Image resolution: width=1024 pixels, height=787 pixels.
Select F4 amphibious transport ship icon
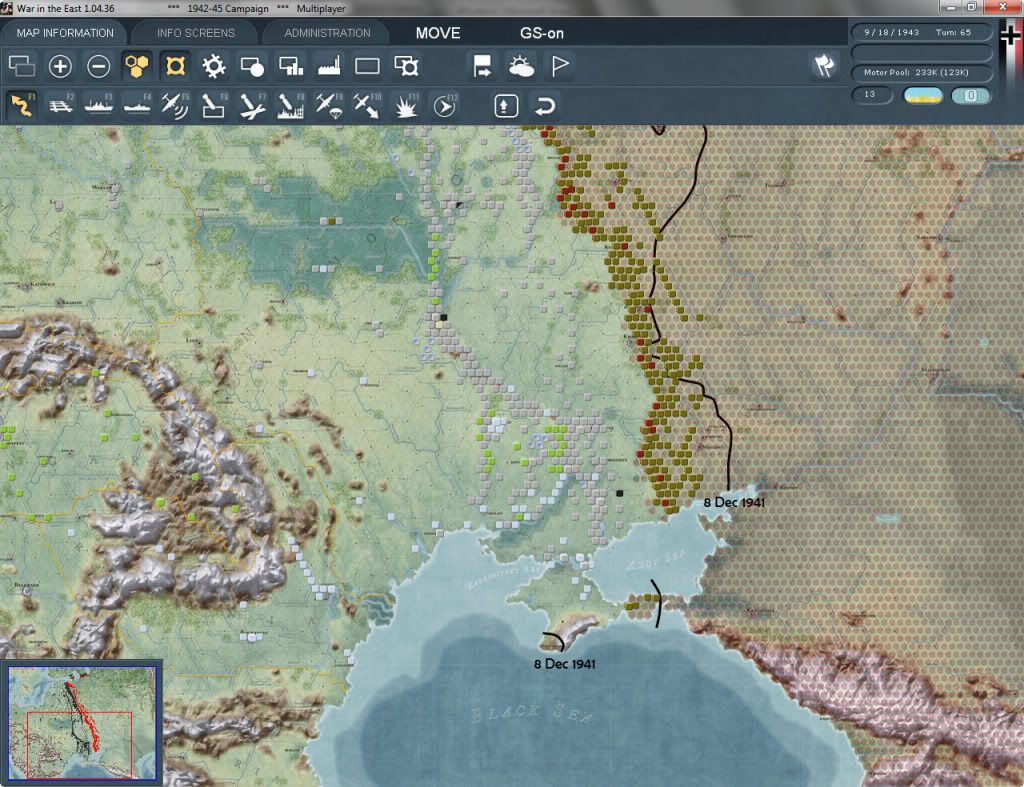coord(137,105)
